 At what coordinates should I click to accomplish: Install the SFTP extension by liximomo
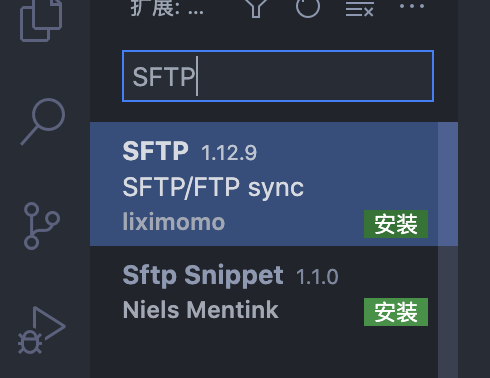[396, 224]
